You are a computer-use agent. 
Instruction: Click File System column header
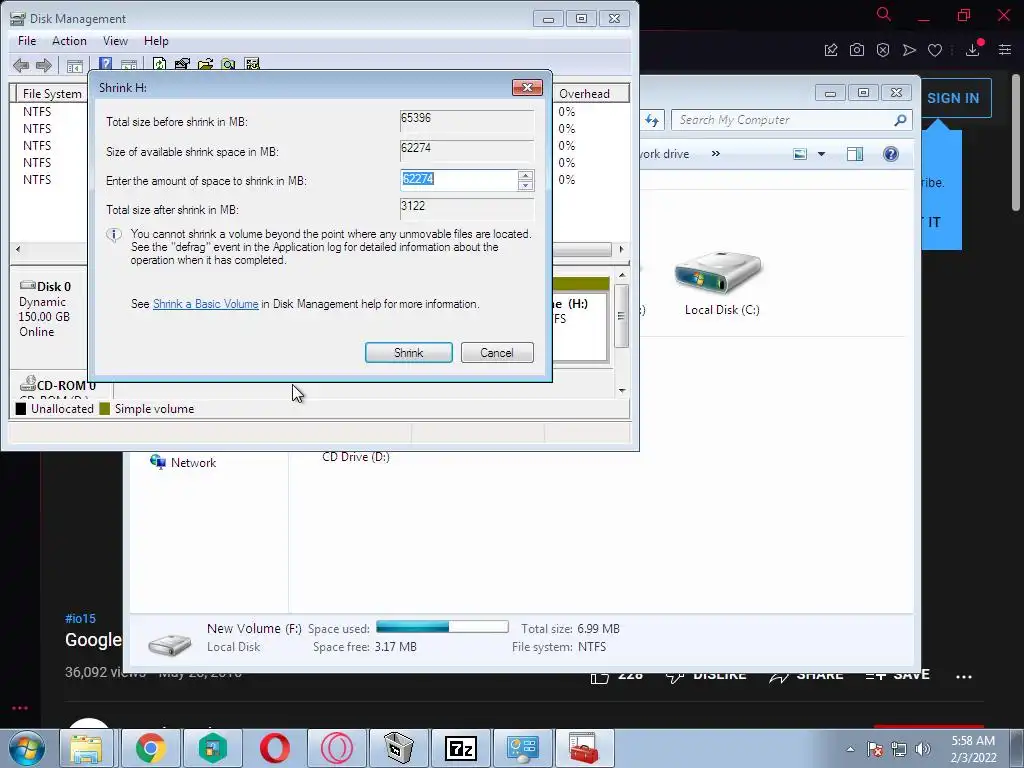52,93
